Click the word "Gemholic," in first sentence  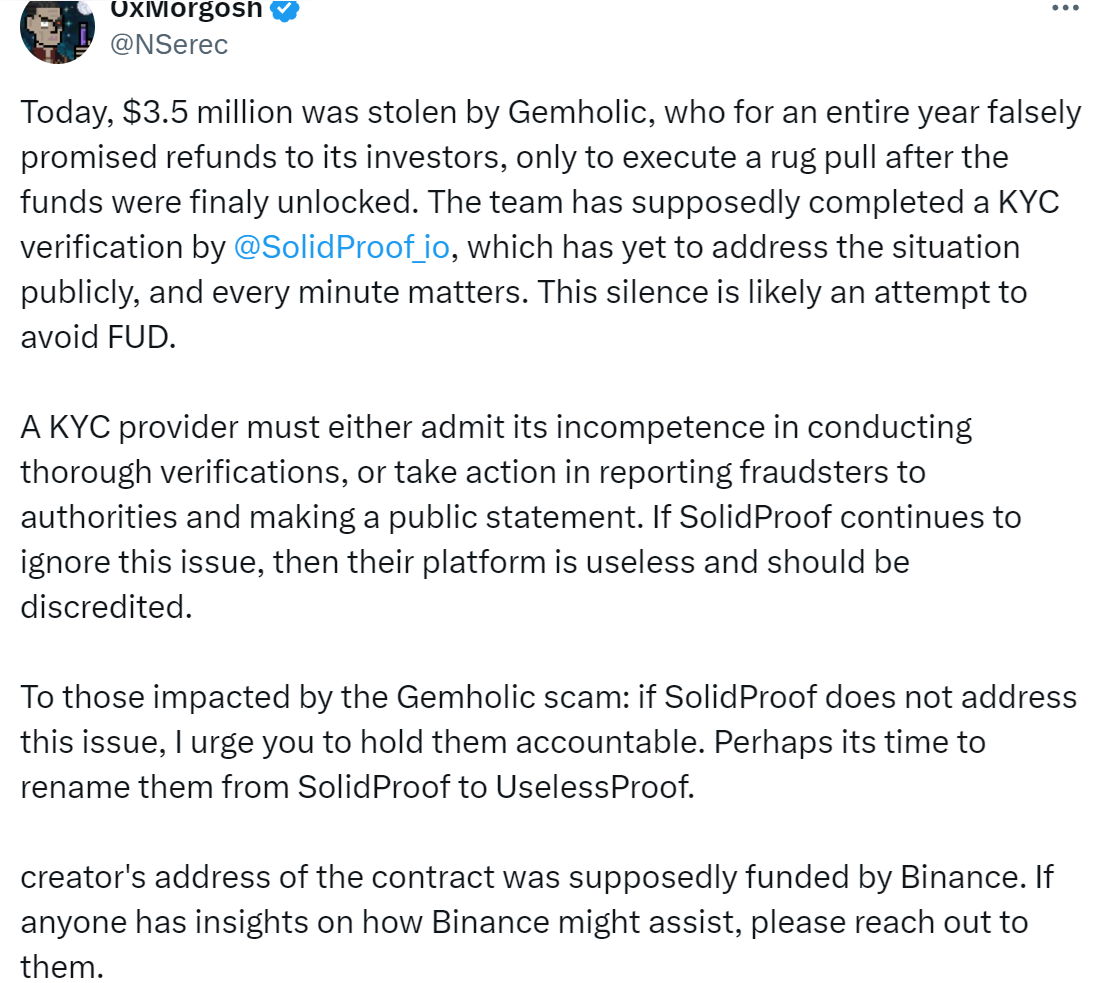click(582, 112)
